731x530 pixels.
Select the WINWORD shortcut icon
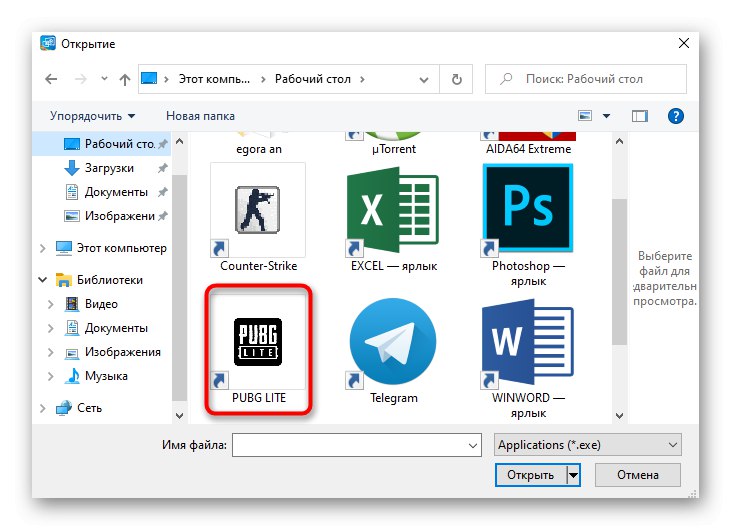point(528,342)
